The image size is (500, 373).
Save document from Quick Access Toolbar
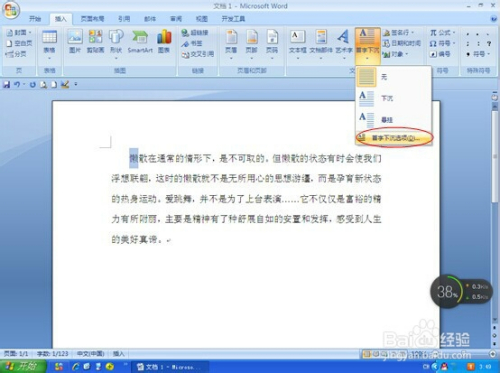click(x=6, y=85)
